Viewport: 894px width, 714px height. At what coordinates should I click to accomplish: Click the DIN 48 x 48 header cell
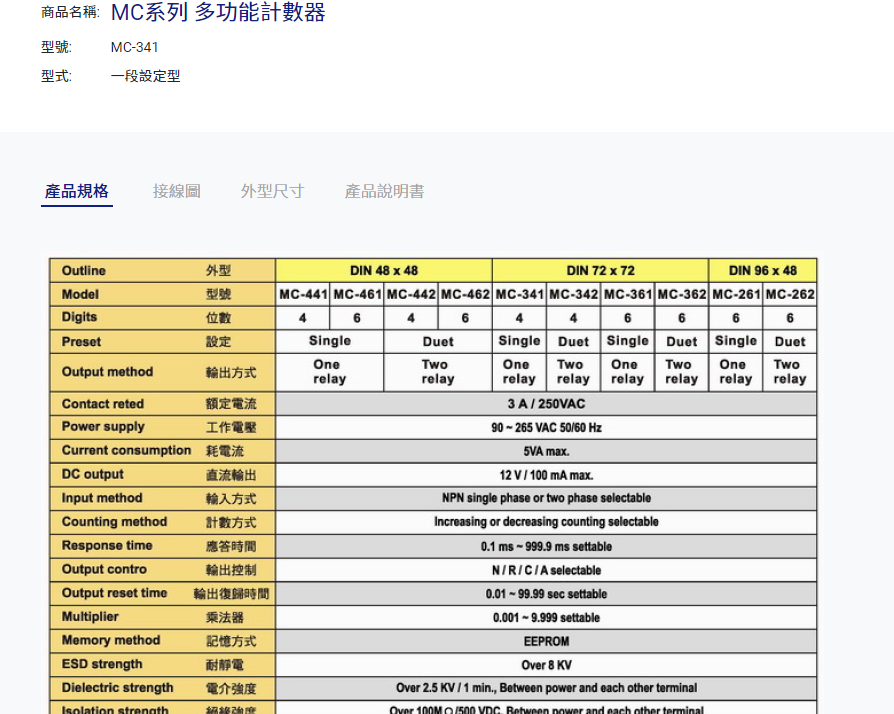click(x=384, y=271)
